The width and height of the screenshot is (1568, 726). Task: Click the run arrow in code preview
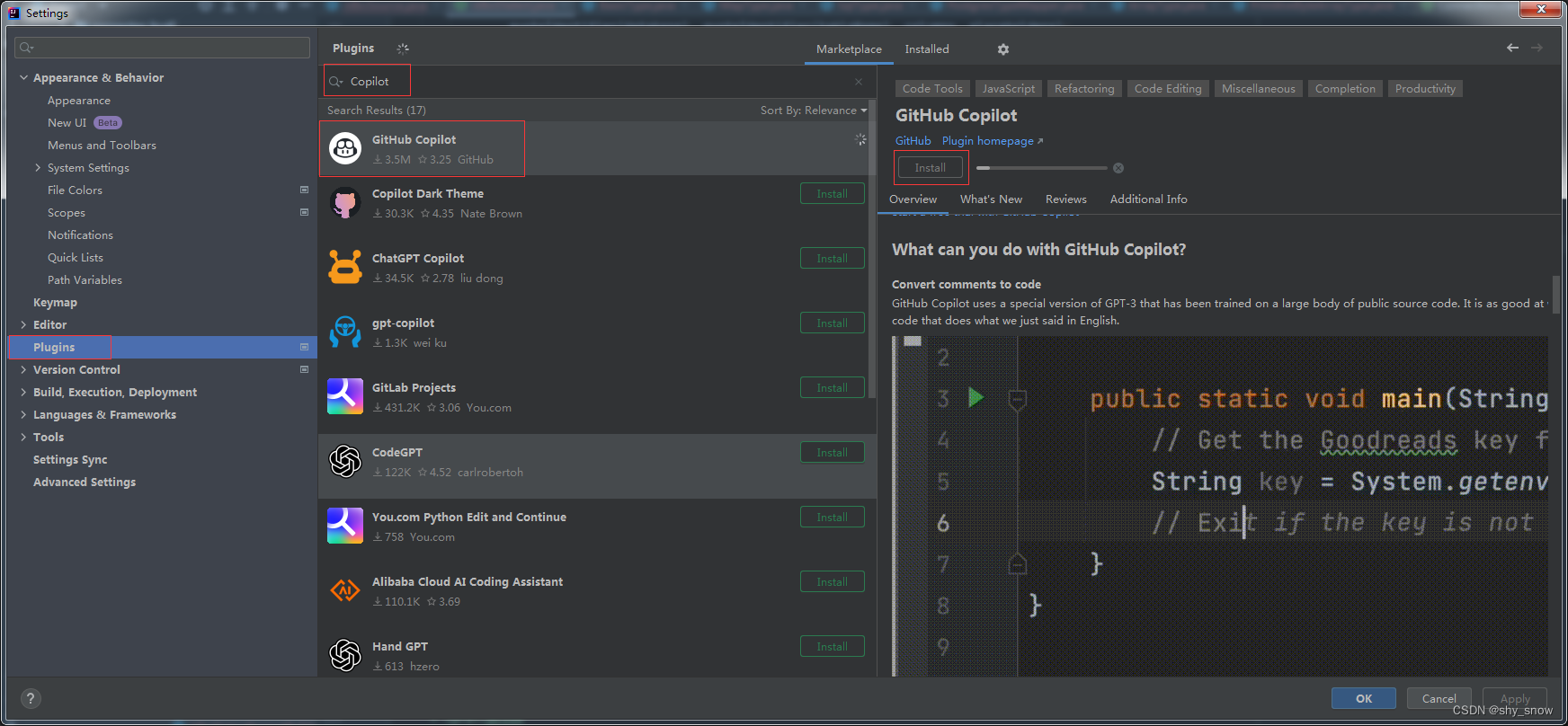click(976, 397)
